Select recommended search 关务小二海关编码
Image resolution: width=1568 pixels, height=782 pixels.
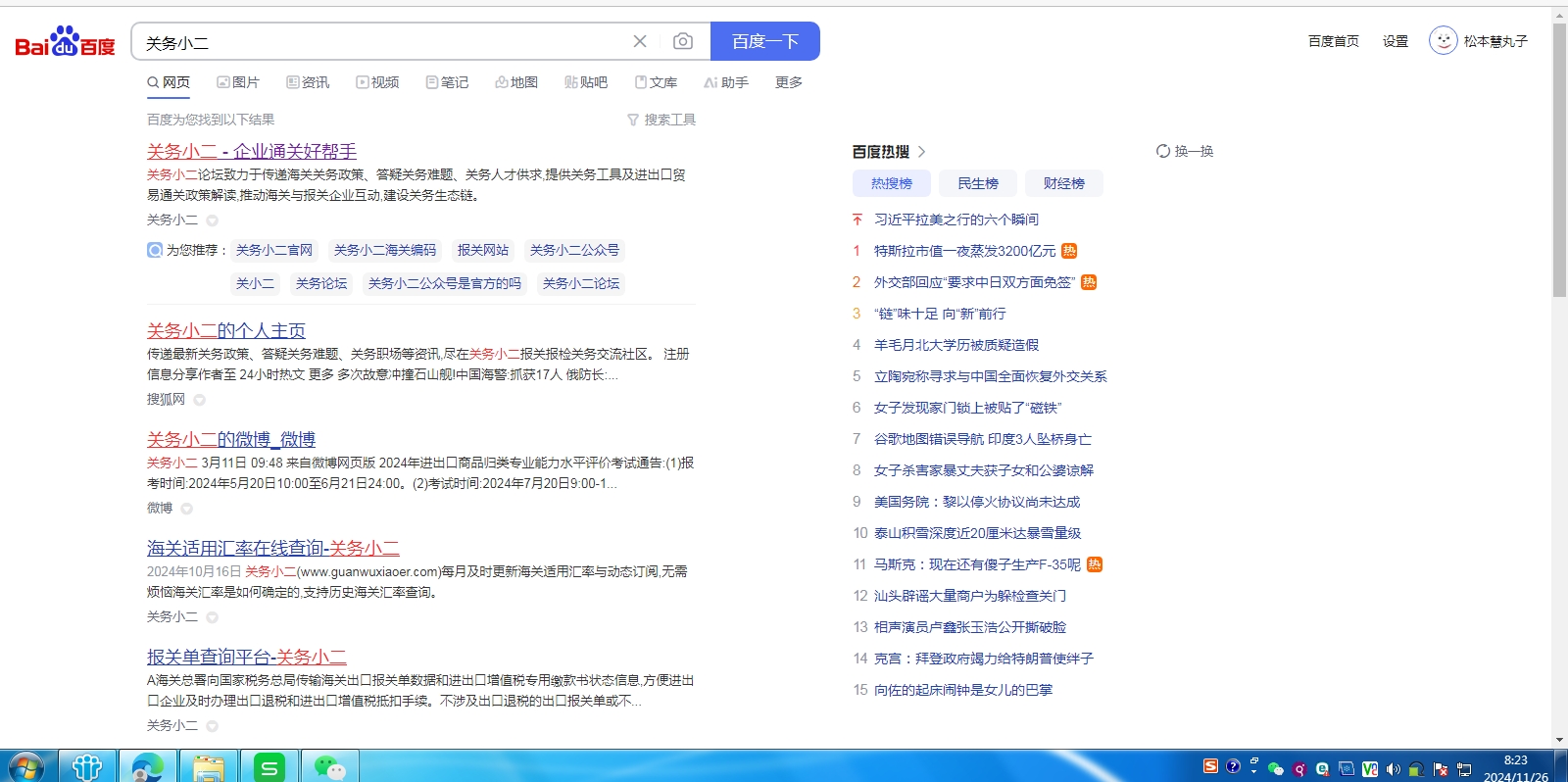point(385,250)
